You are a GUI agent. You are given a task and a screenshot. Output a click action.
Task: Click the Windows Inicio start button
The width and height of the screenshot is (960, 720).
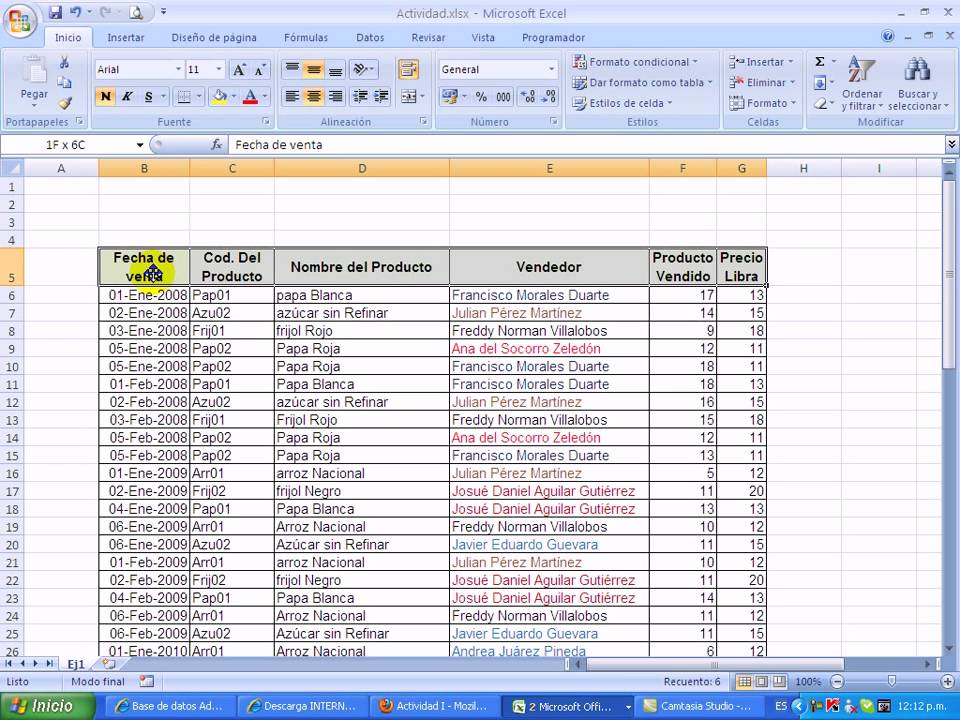point(48,706)
